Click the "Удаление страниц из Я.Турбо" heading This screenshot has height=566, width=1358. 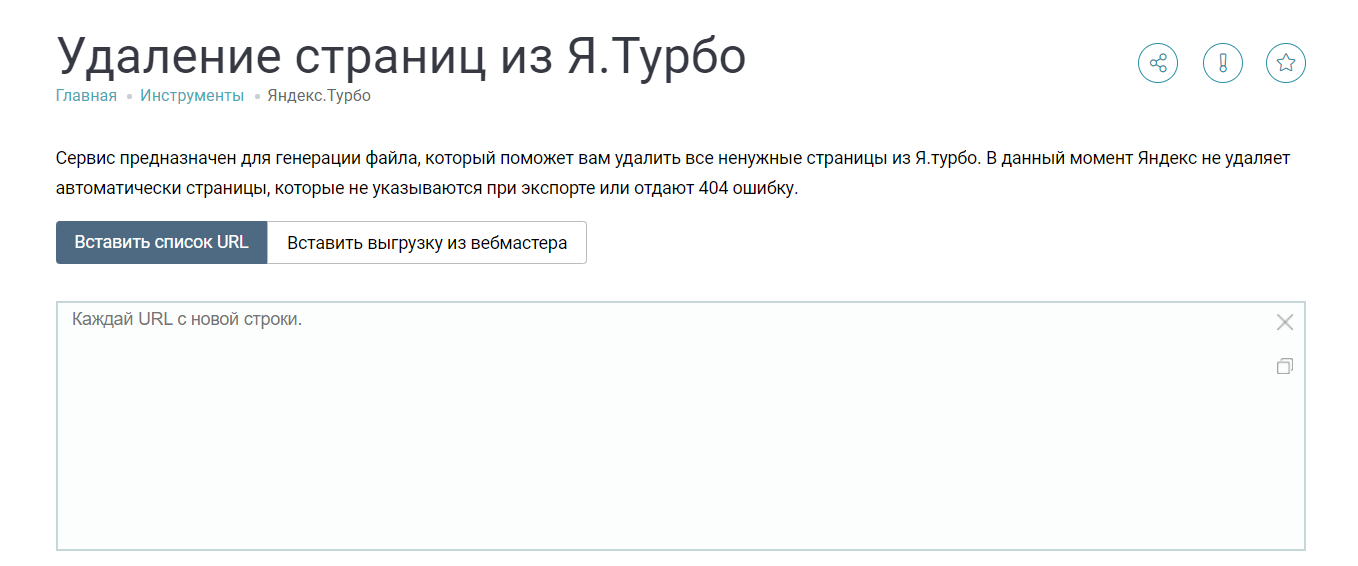[x=401, y=56]
